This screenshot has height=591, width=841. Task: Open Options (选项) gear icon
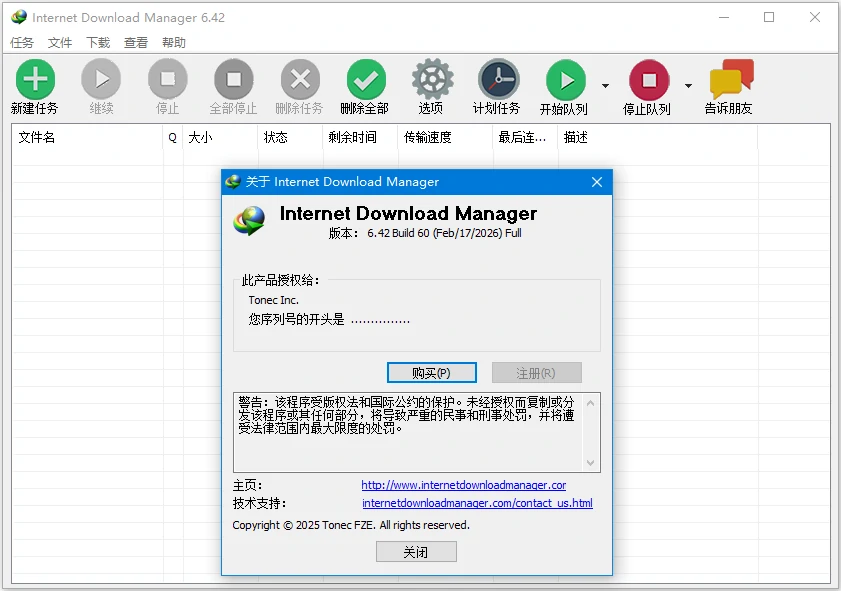[432, 80]
